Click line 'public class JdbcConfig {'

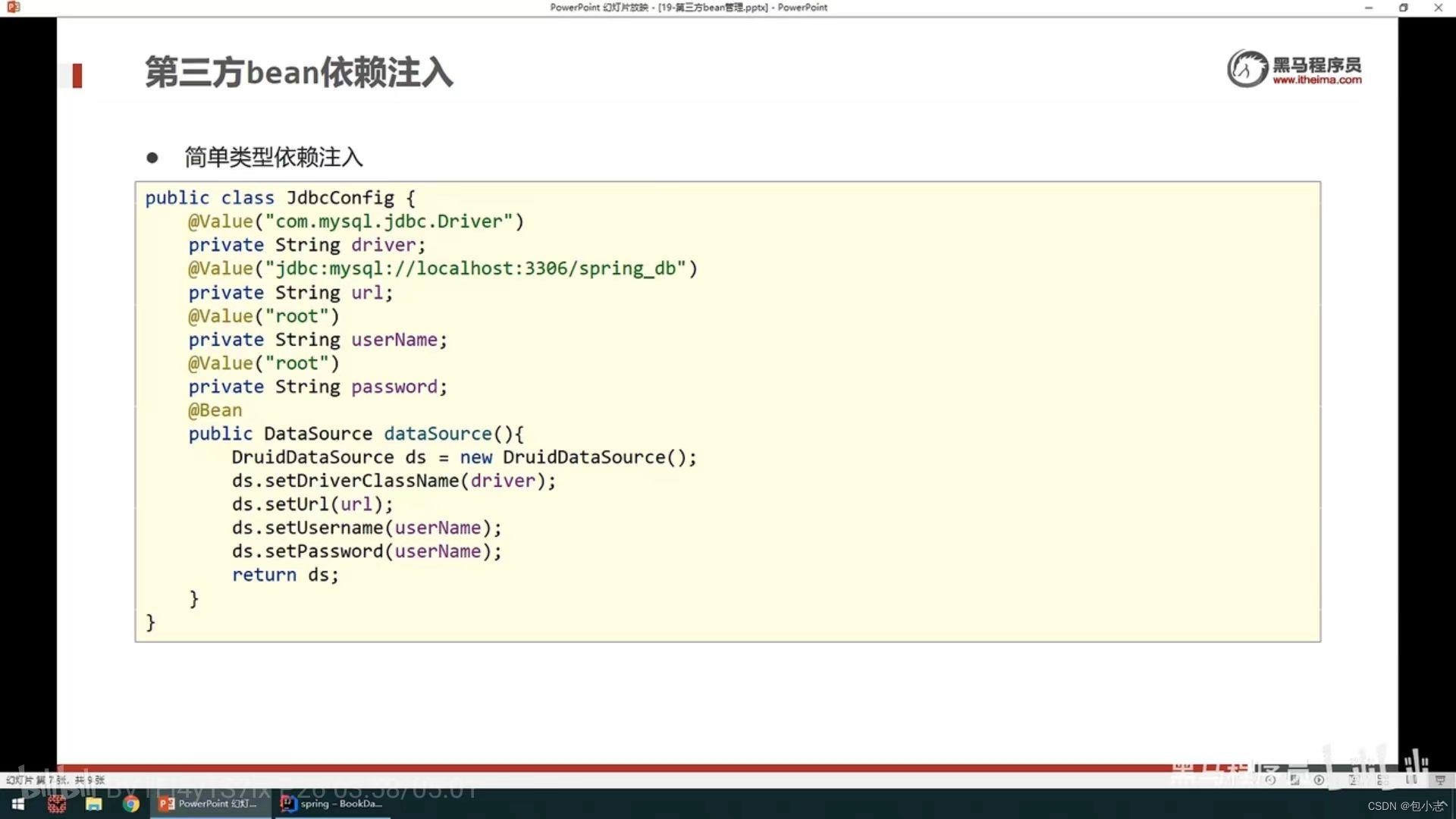pyautogui.click(x=281, y=198)
